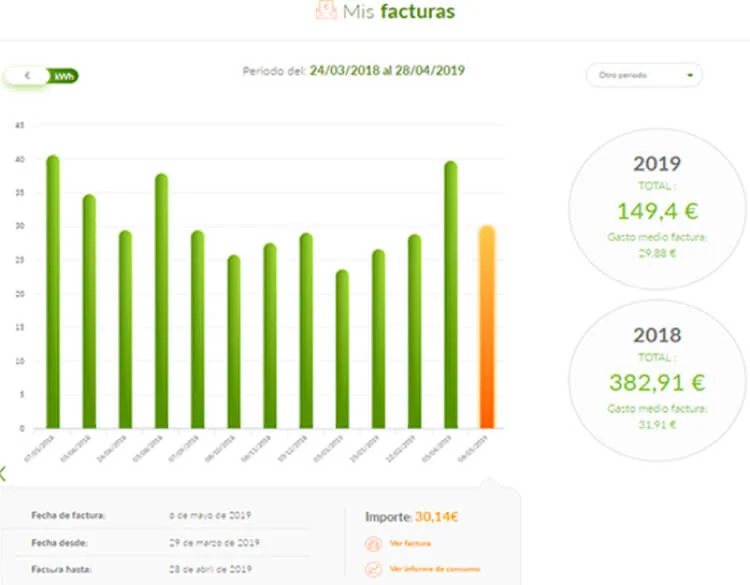Select the orange highlighted bar
750x585 pixels.
pyautogui.click(x=486, y=327)
